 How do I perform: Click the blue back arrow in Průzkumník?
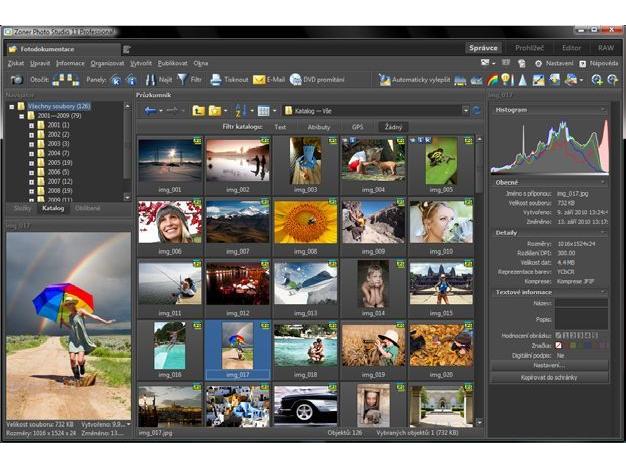pos(151,111)
